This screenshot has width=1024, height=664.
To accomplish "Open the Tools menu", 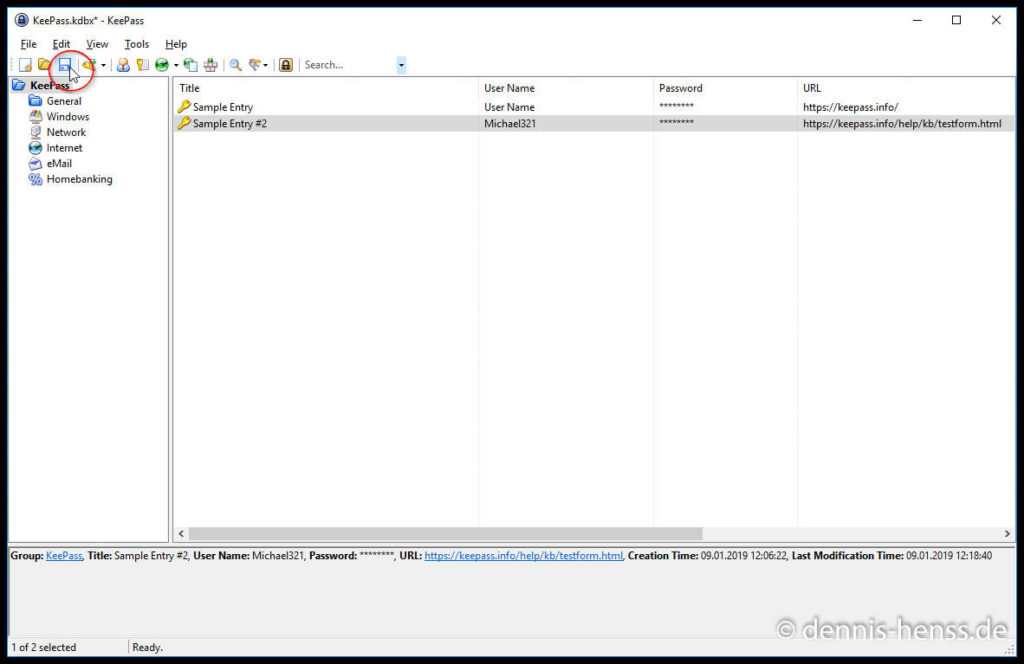I will click(x=136, y=44).
